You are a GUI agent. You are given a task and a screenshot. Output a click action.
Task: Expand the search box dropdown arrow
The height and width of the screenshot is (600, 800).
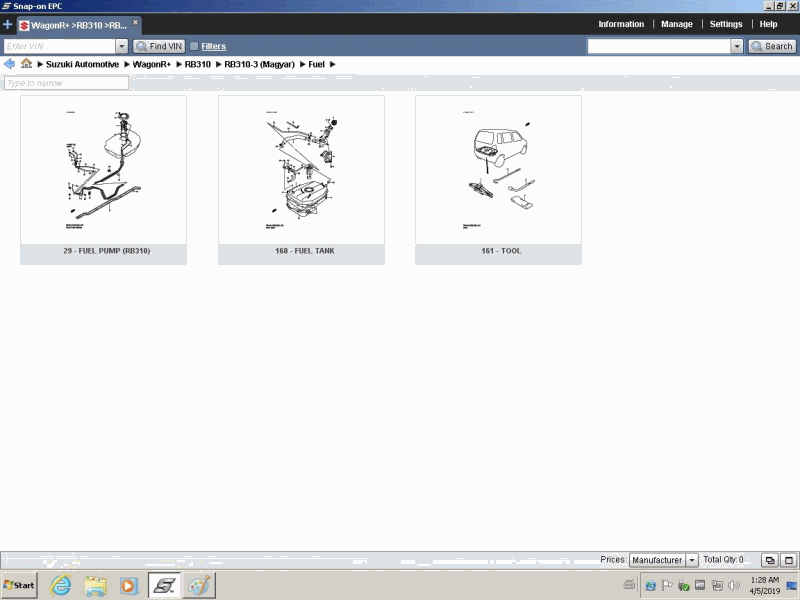[x=736, y=46]
